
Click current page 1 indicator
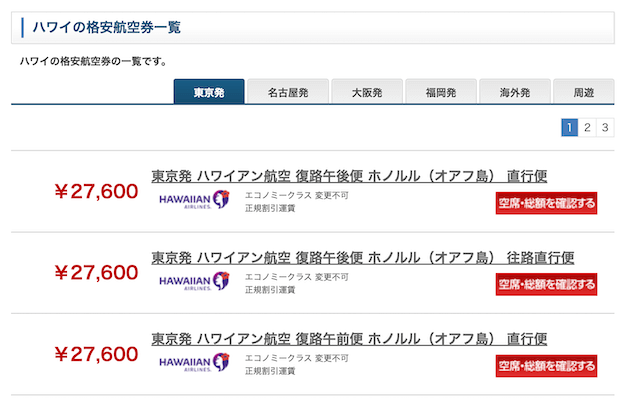(569, 127)
